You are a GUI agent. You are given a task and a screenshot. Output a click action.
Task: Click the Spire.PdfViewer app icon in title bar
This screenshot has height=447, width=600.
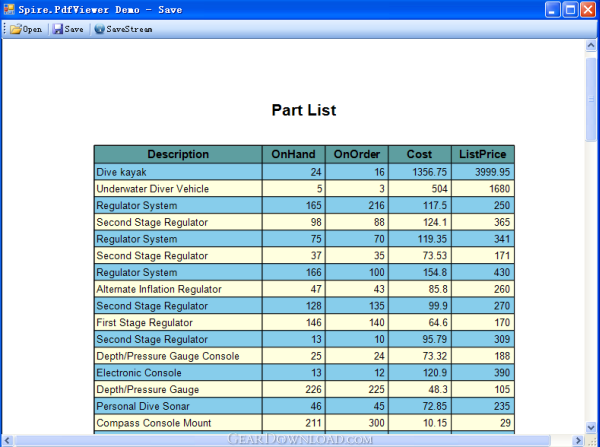[x=9, y=9]
